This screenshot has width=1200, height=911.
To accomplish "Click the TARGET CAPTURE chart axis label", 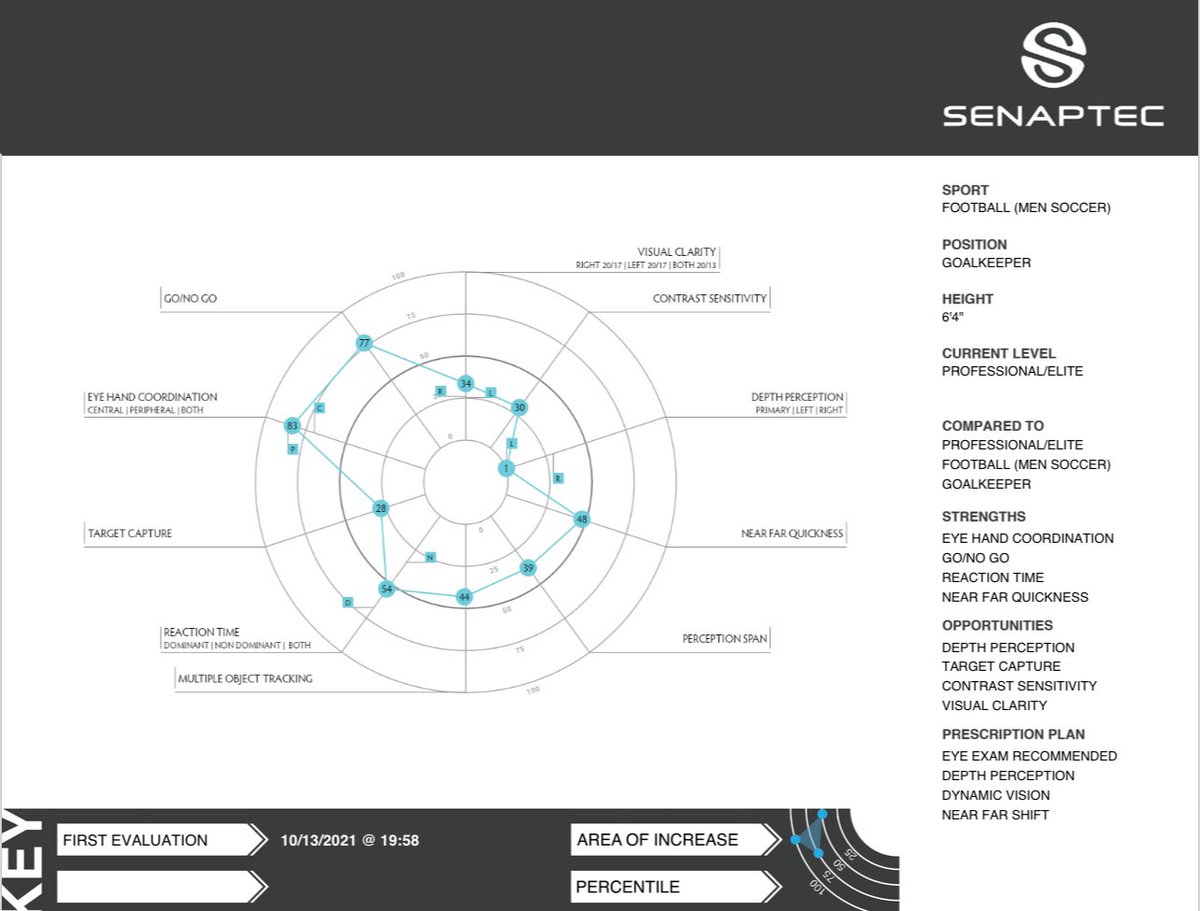I will [x=130, y=533].
